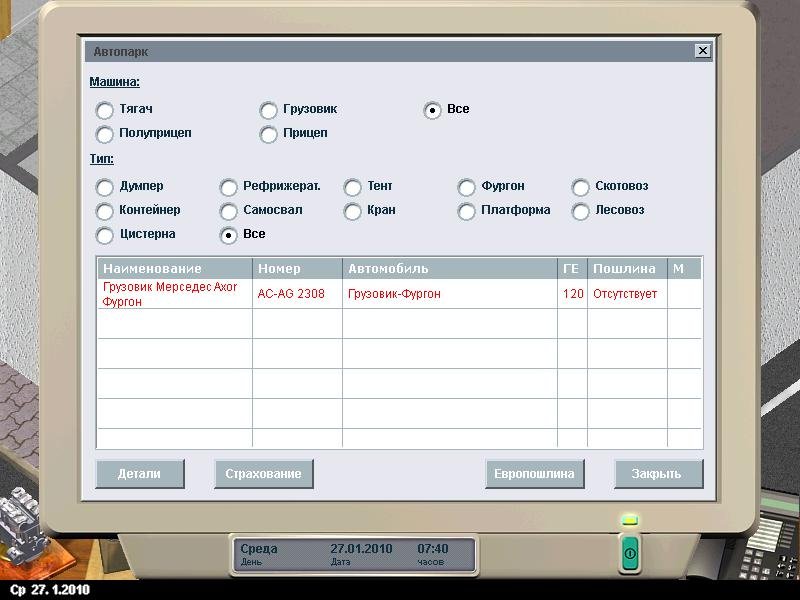Choose the Цистерна type option
The height and width of the screenshot is (600, 800).
coord(105,235)
